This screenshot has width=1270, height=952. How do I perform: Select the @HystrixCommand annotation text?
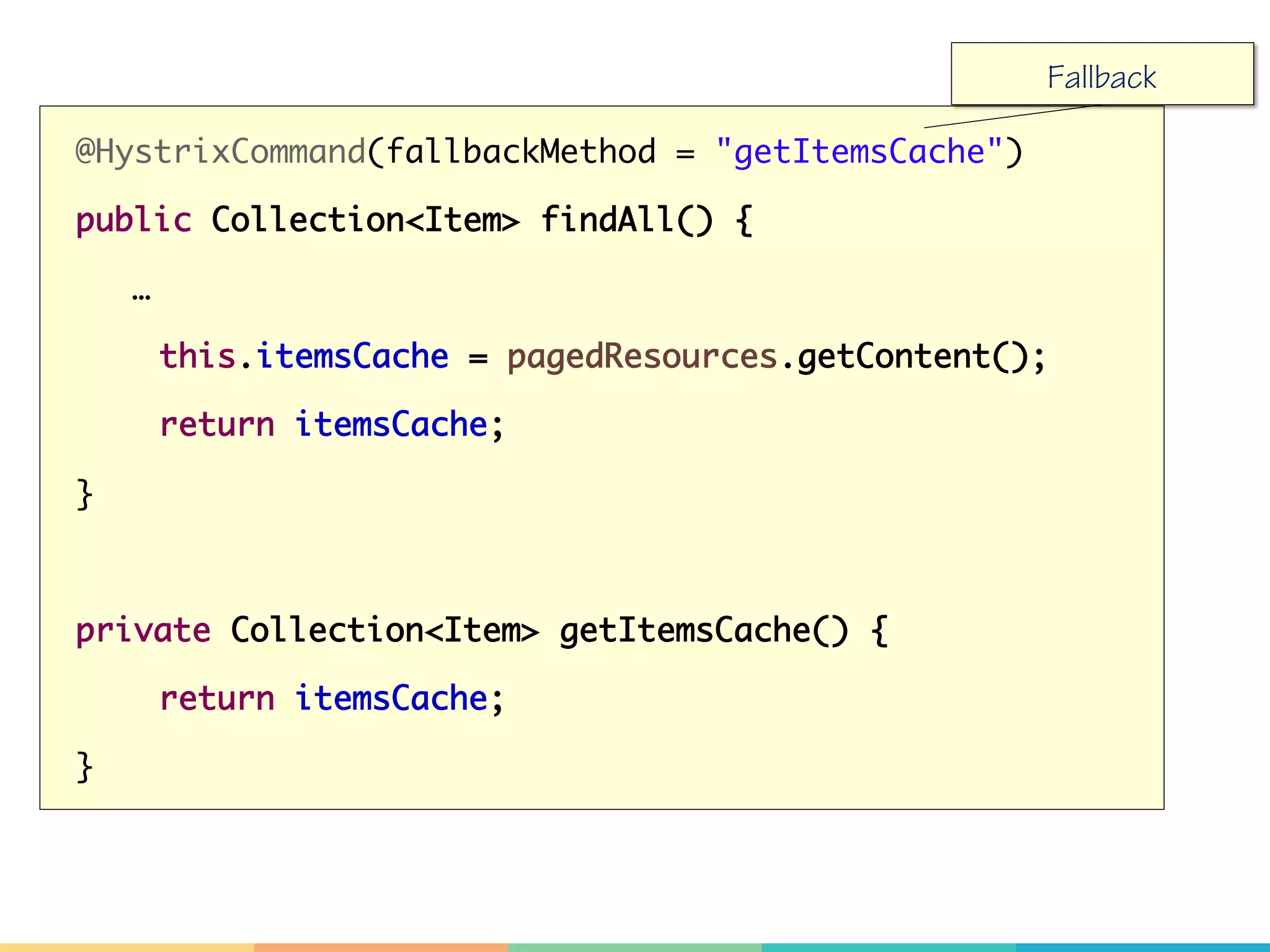pyautogui.click(x=220, y=152)
